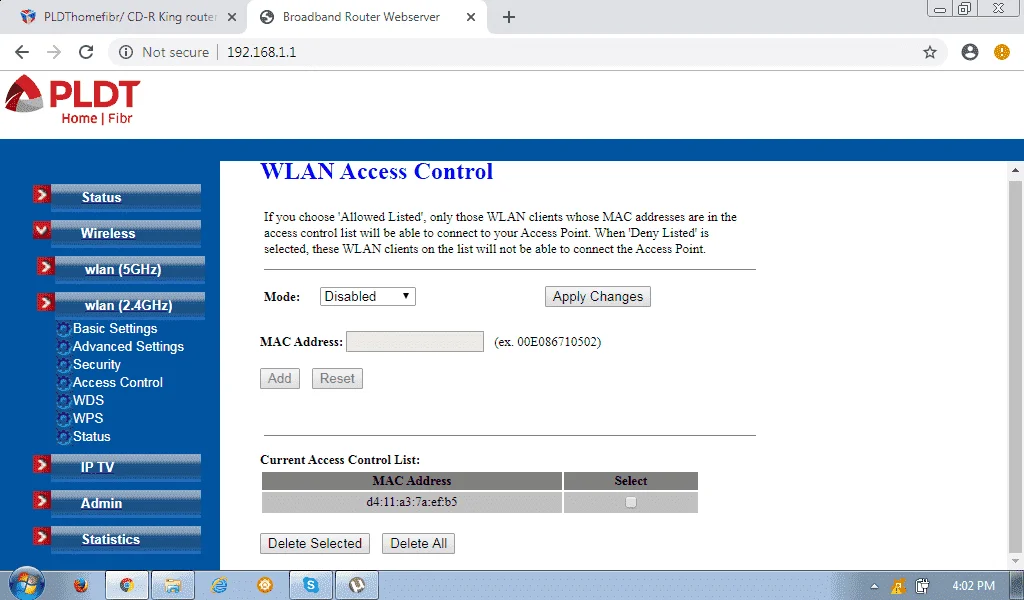Image resolution: width=1024 pixels, height=600 pixels.
Task: Expand the Admin arrow icon
Action: (42, 500)
